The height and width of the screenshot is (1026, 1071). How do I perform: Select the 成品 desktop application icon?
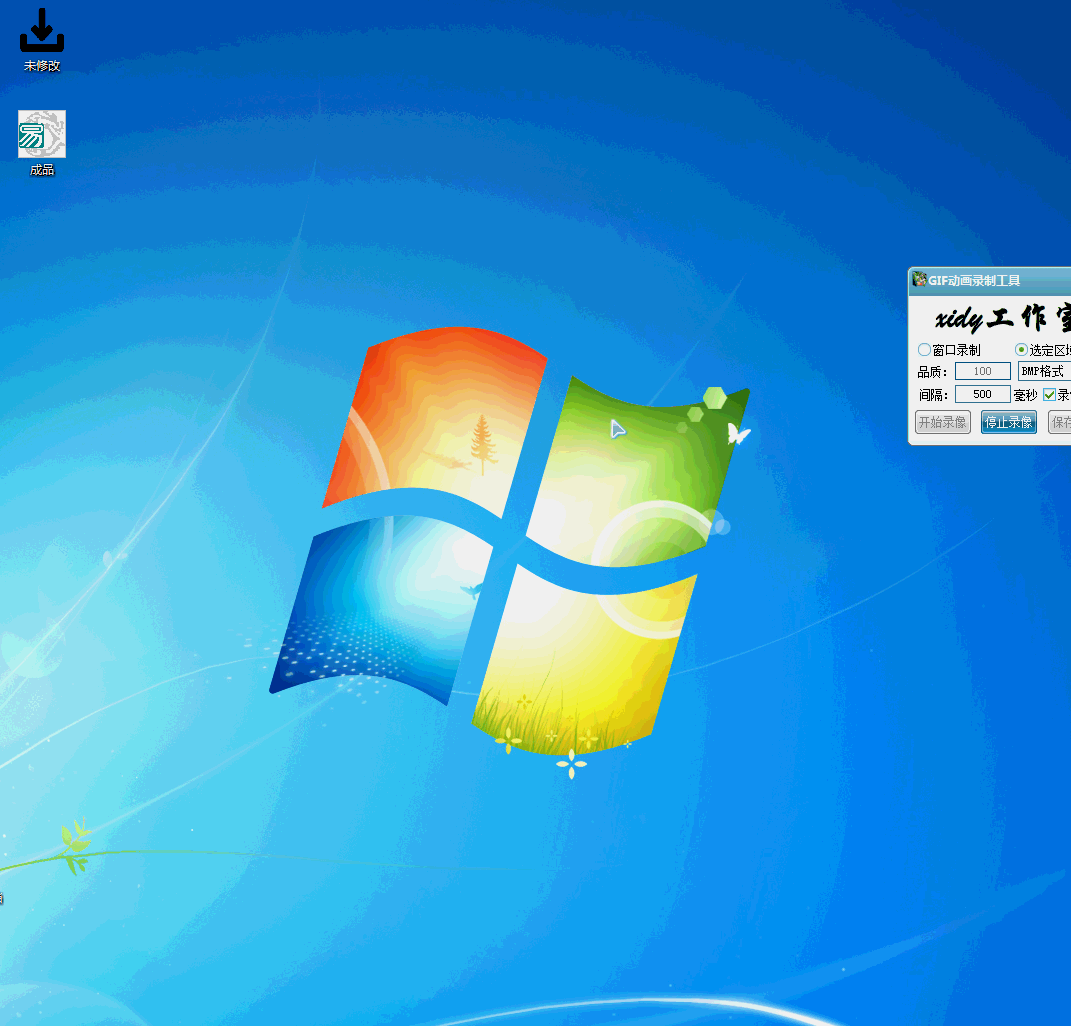pos(42,134)
